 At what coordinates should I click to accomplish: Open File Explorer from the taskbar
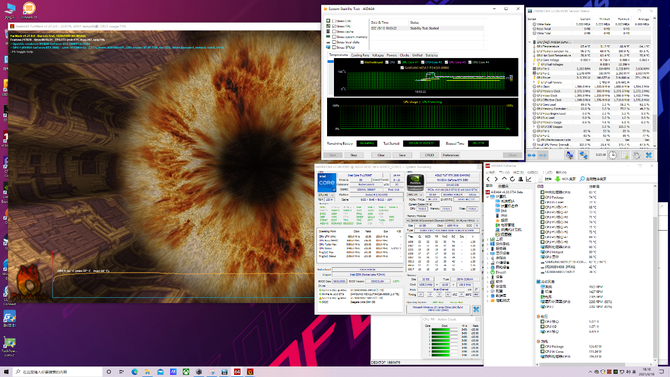click(147, 372)
